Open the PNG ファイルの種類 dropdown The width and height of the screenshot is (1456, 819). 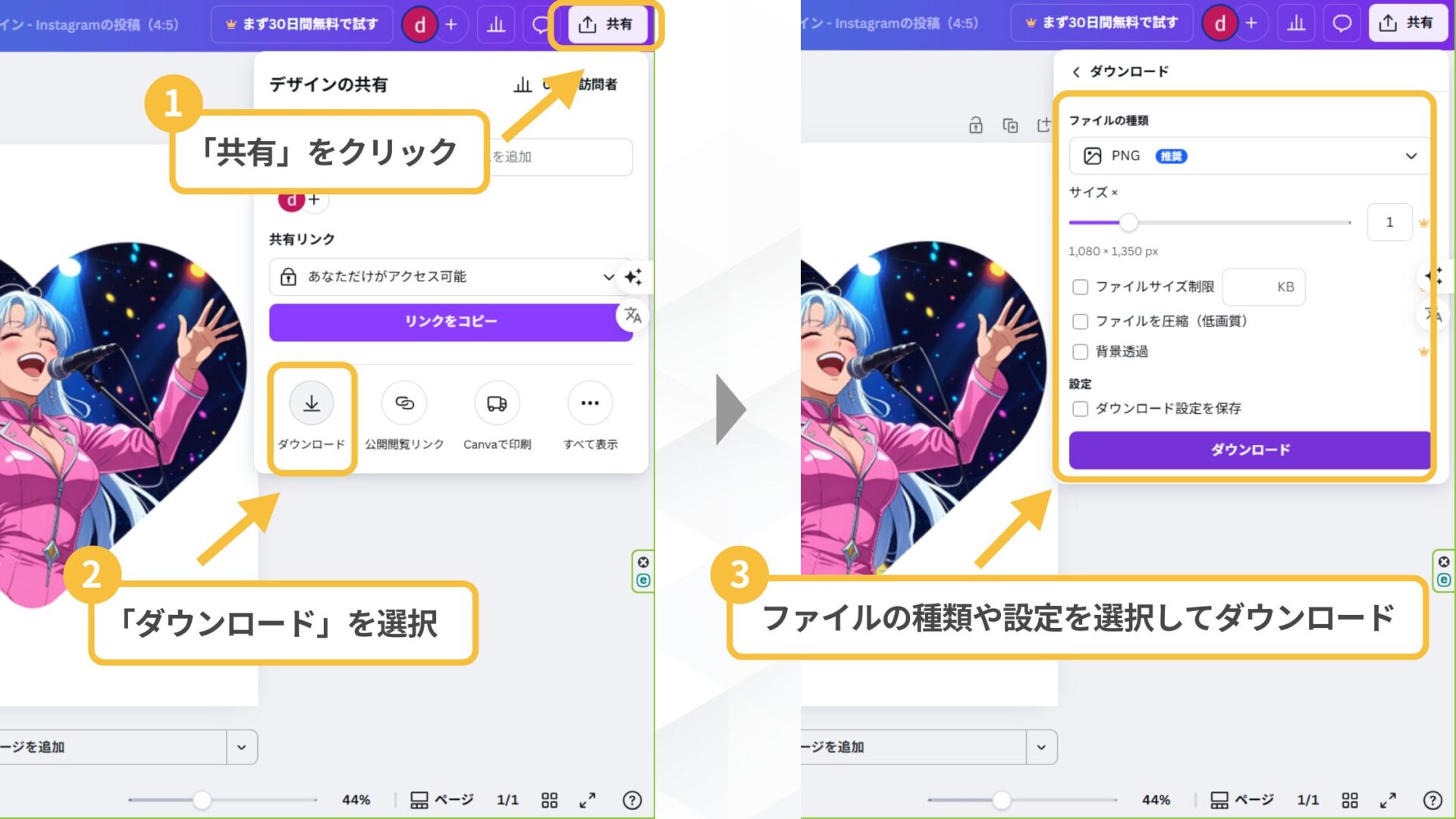click(1247, 155)
